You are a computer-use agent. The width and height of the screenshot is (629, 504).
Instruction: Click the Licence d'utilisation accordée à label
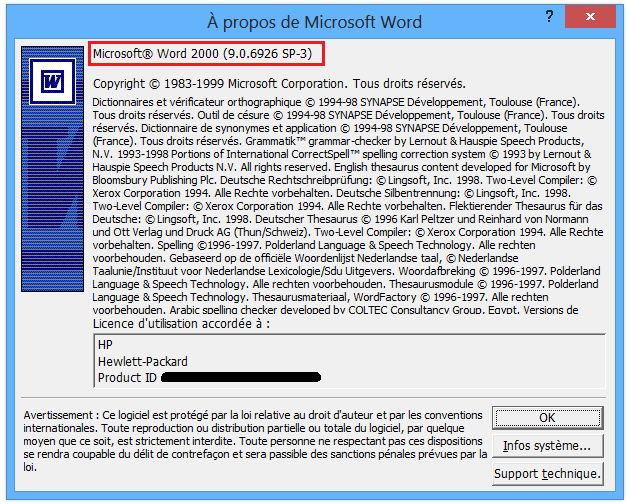pos(181,324)
